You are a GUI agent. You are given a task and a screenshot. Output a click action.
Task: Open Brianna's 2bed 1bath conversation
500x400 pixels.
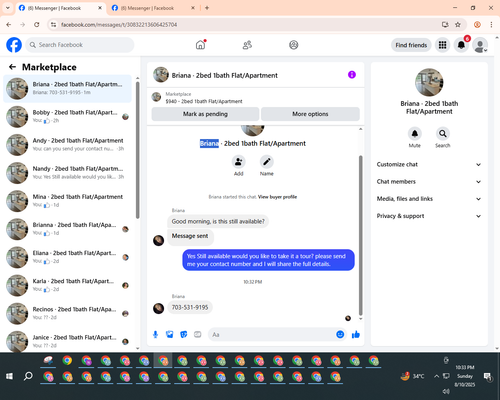(68, 229)
